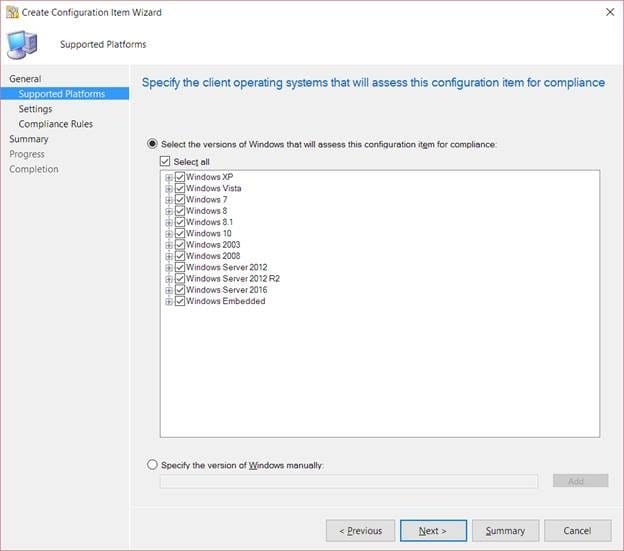The image size is (624, 551).
Task: Expand the Windows Embedded tree node
Action: click(169, 302)
